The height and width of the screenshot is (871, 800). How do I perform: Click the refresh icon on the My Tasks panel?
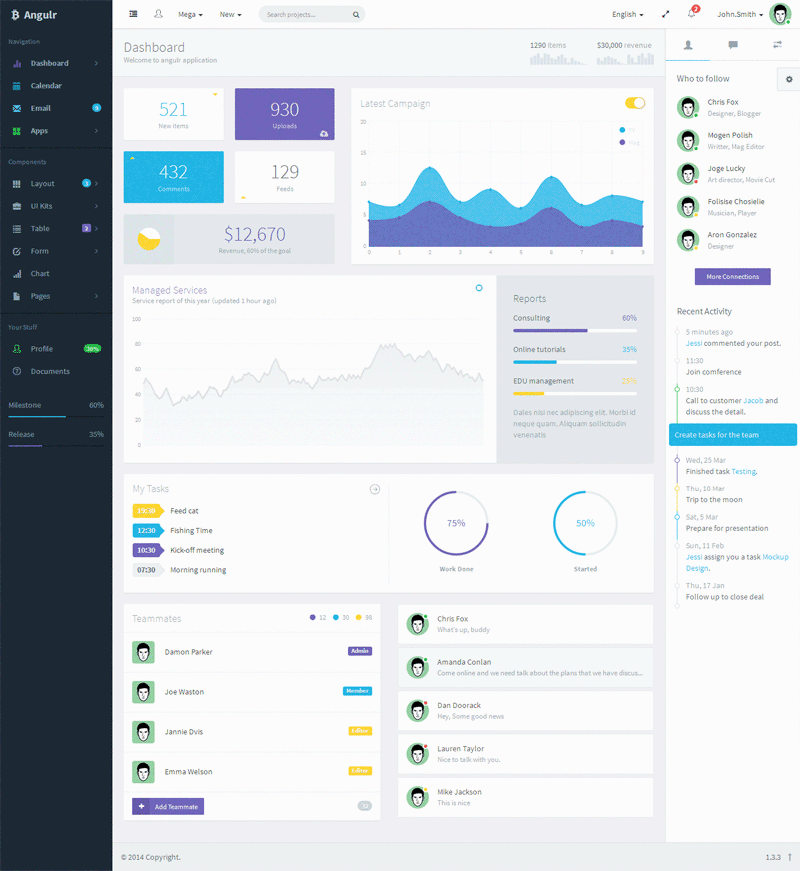click(375, 489)
